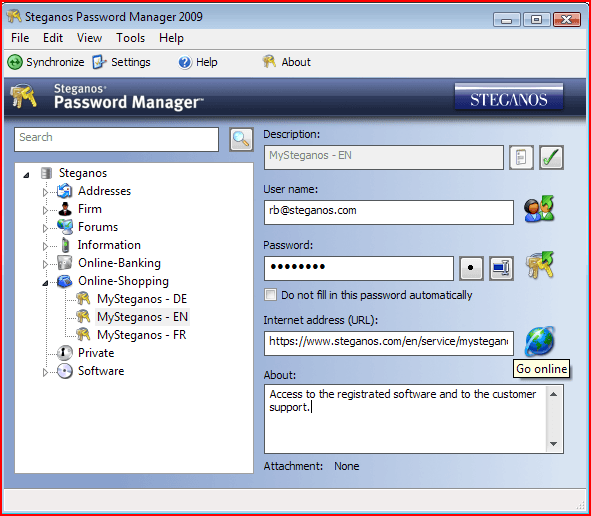Viewport: 591px width, 516px height.
Task: Click the Information phone icon
Action: pyautogui.click(x=66, y=245)
